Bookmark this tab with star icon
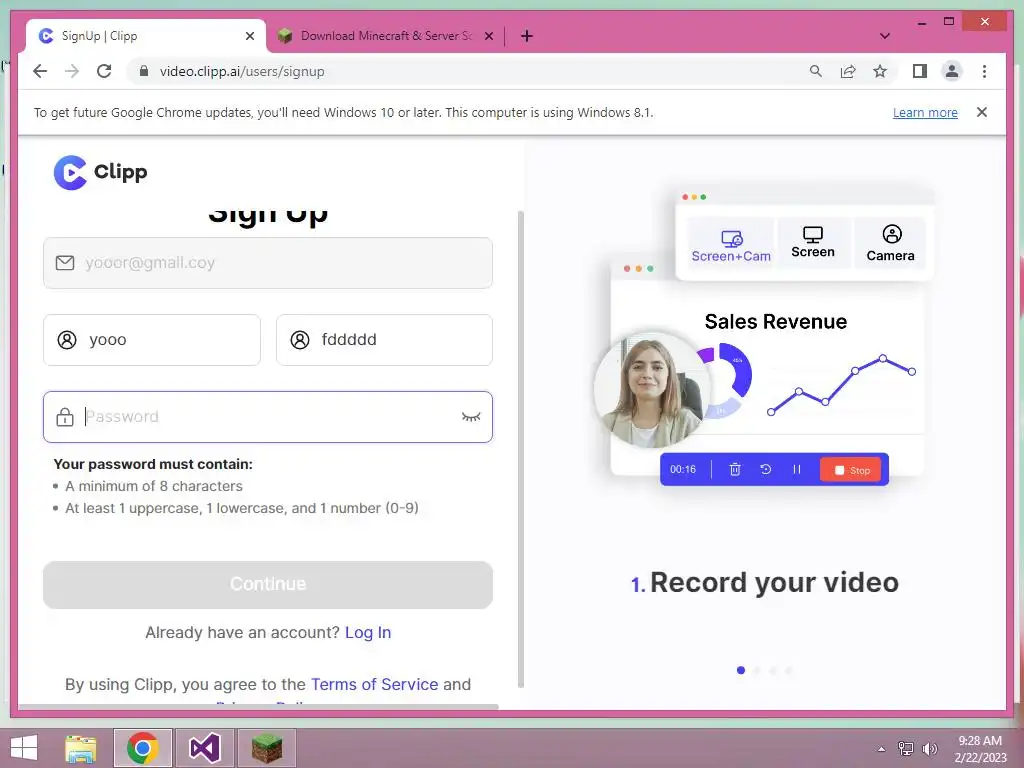Image resolution: width=1024 pixels, height=768 pixels. click(x=880, y=71)
